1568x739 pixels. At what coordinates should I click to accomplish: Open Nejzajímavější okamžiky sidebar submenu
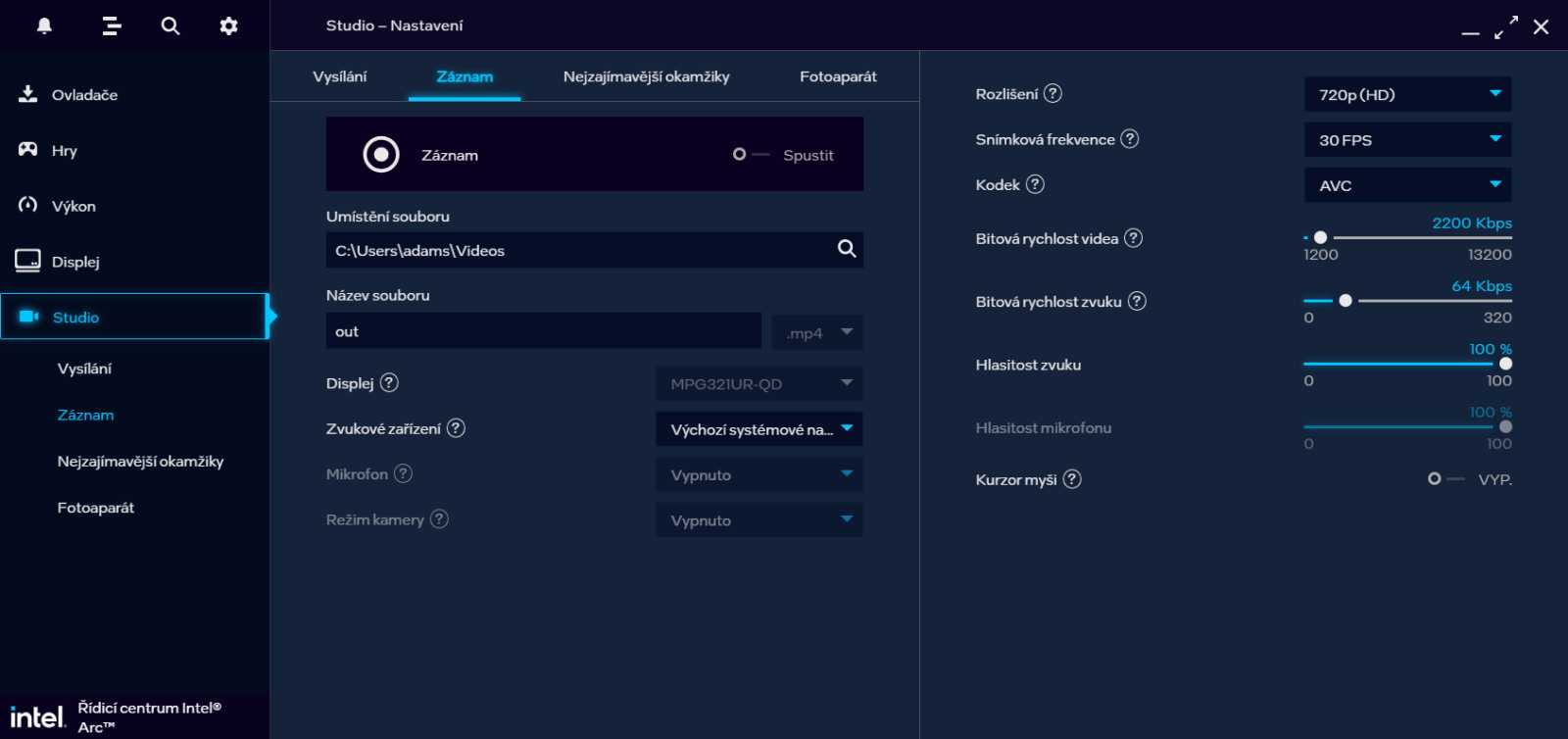pyautogui.click(x=140, y=461)
